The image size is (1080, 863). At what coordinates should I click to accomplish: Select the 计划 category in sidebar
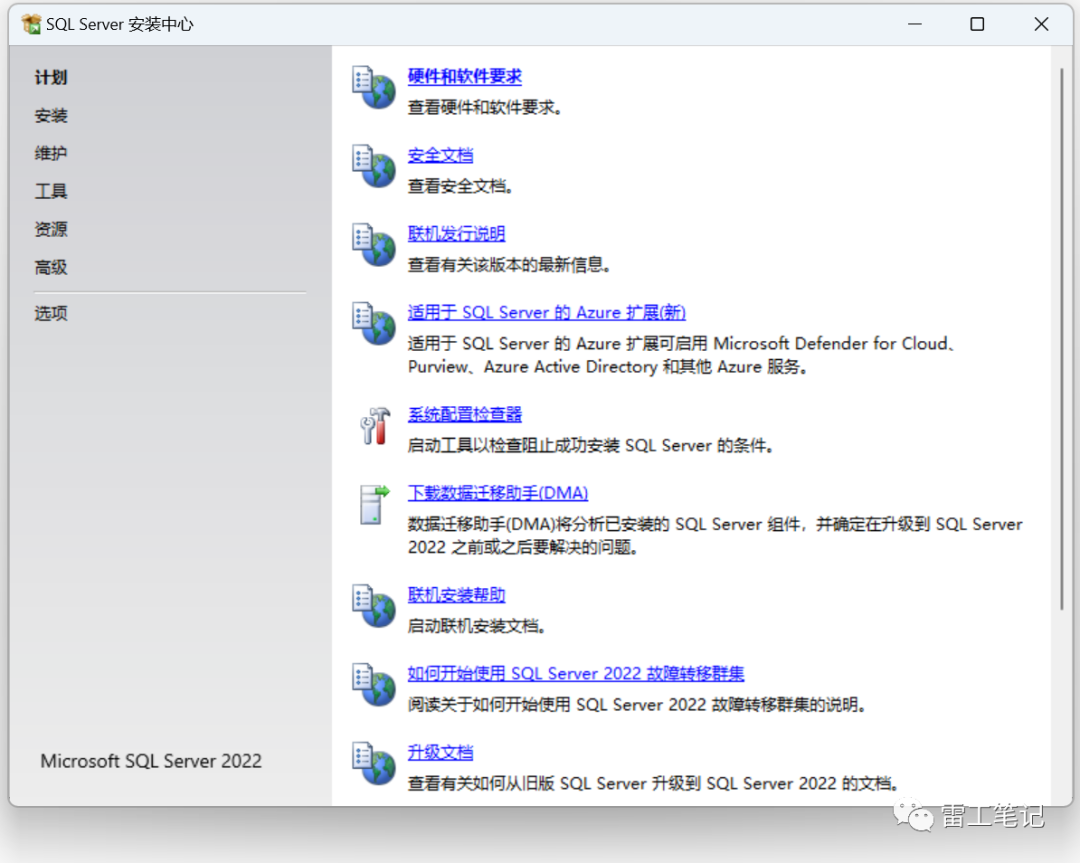point(51,77)
